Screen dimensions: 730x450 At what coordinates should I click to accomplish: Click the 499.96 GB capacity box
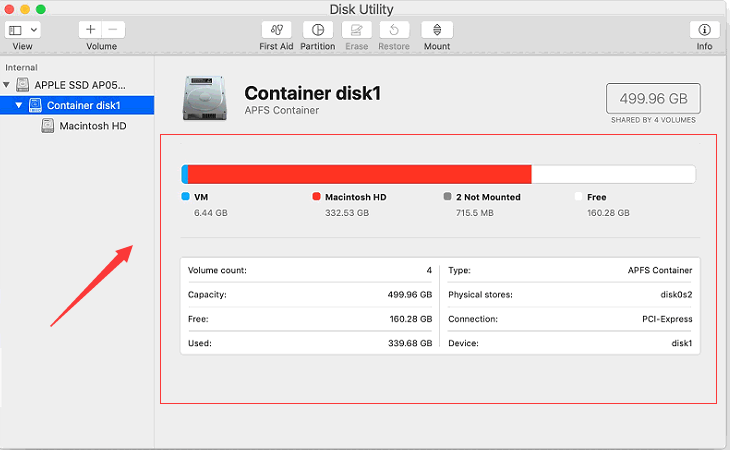click(x=653, y=98)
